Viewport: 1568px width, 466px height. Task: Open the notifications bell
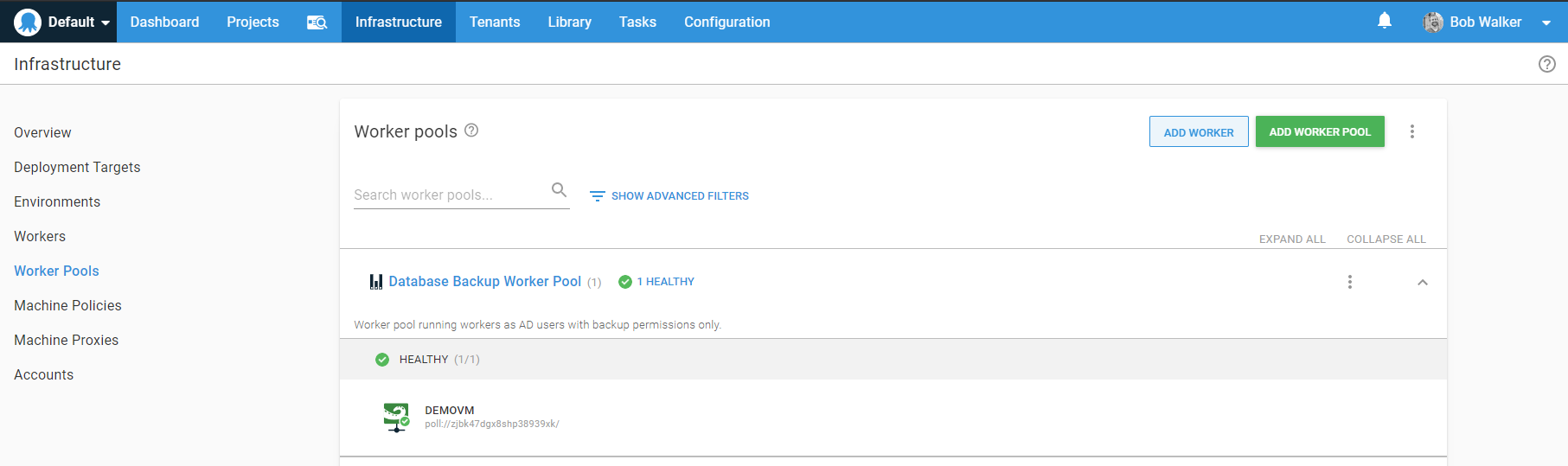pos(1384,21)
